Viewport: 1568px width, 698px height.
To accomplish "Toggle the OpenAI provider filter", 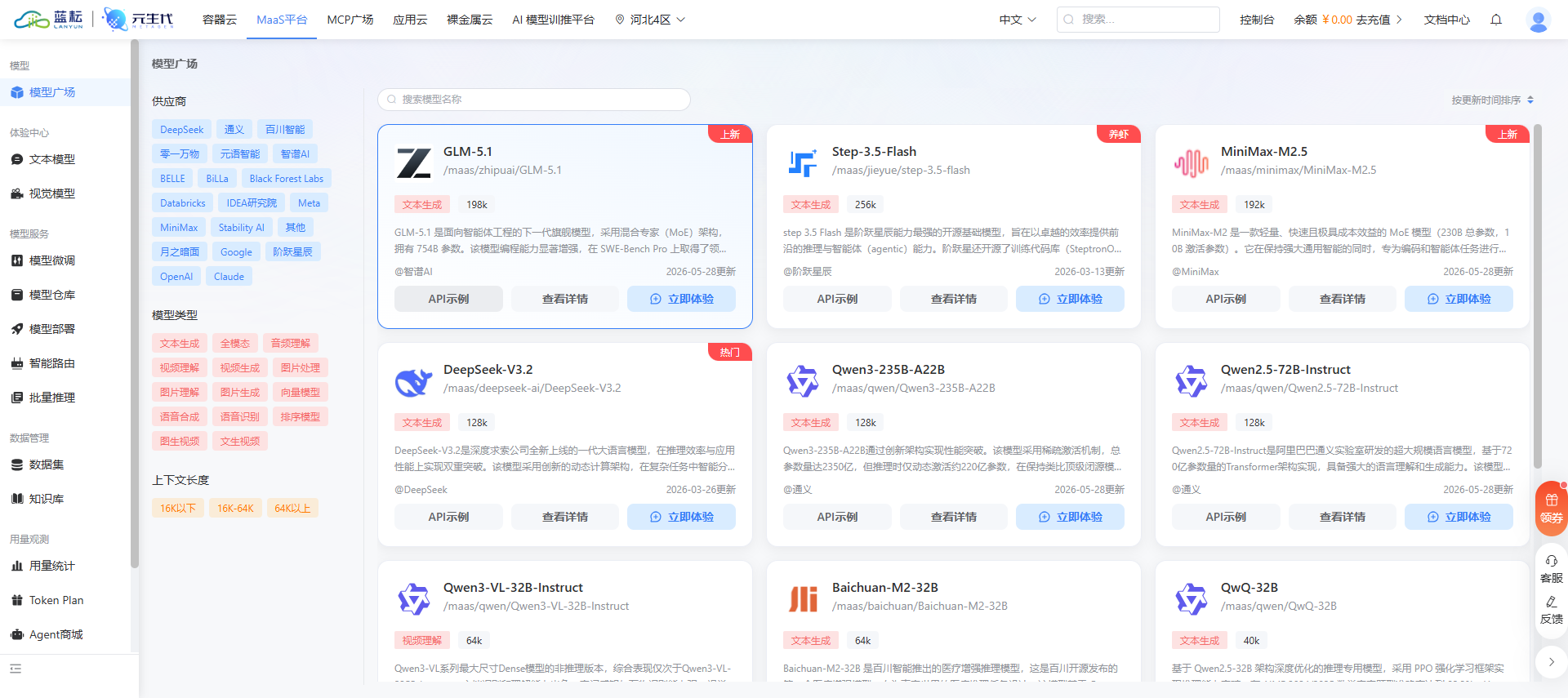I will [x=176, y=276].
